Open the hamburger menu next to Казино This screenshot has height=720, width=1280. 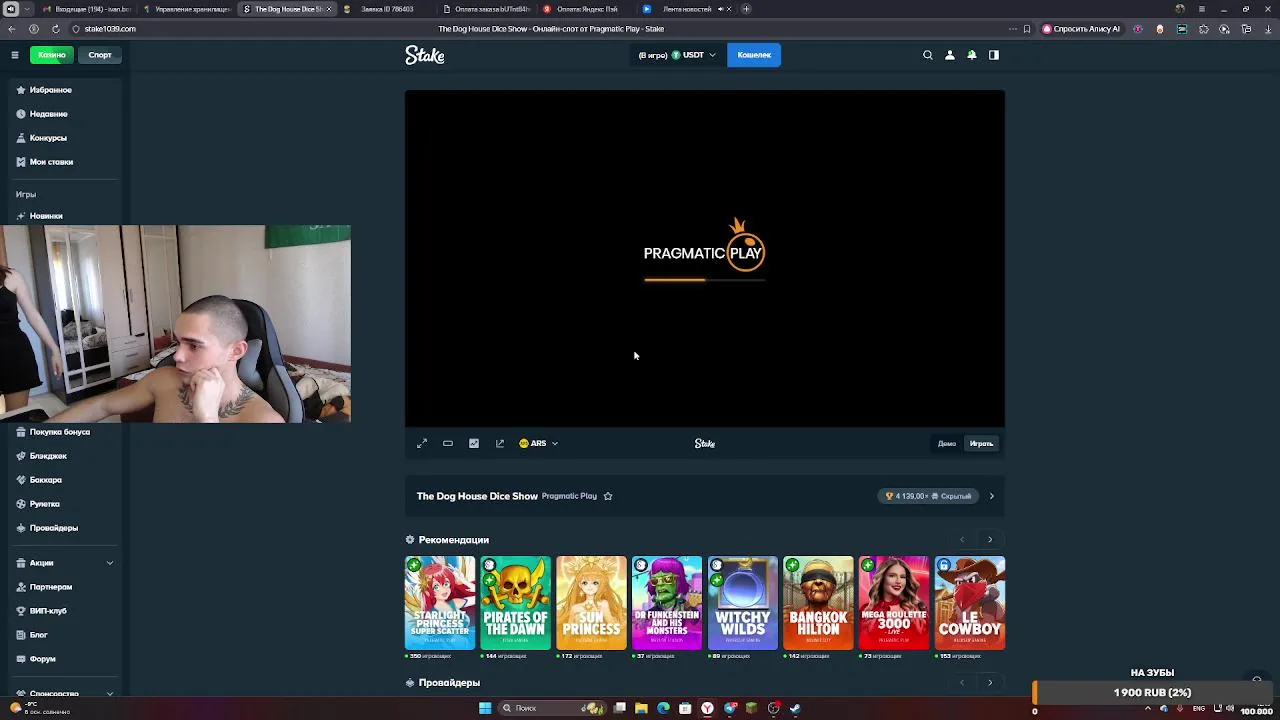pyautogui.click(x=15, y=55)
